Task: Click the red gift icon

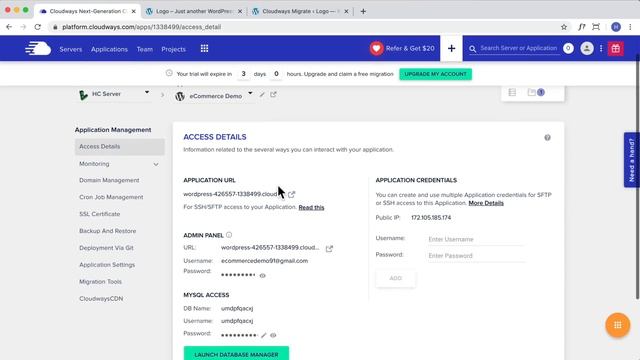Action: 616,49
